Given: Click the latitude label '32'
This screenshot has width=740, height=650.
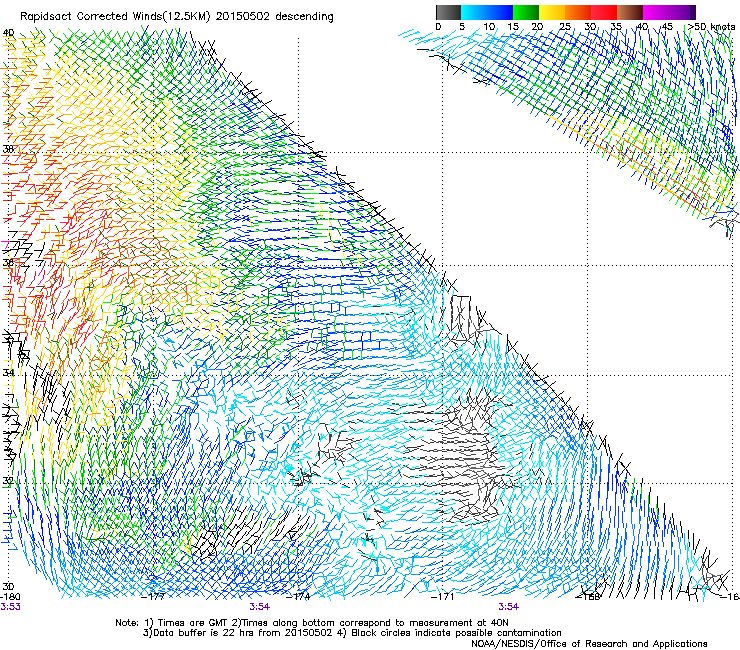Looking at the screenshot, I should (8, 481).
